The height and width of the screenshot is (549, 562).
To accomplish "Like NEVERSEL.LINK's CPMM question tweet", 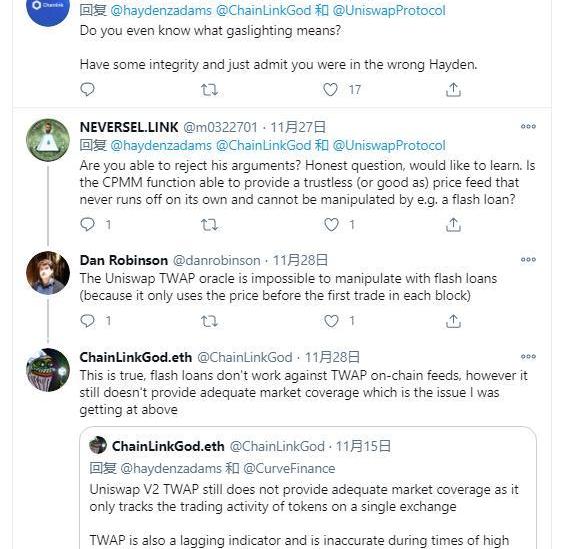I will [x=331, y=225].
